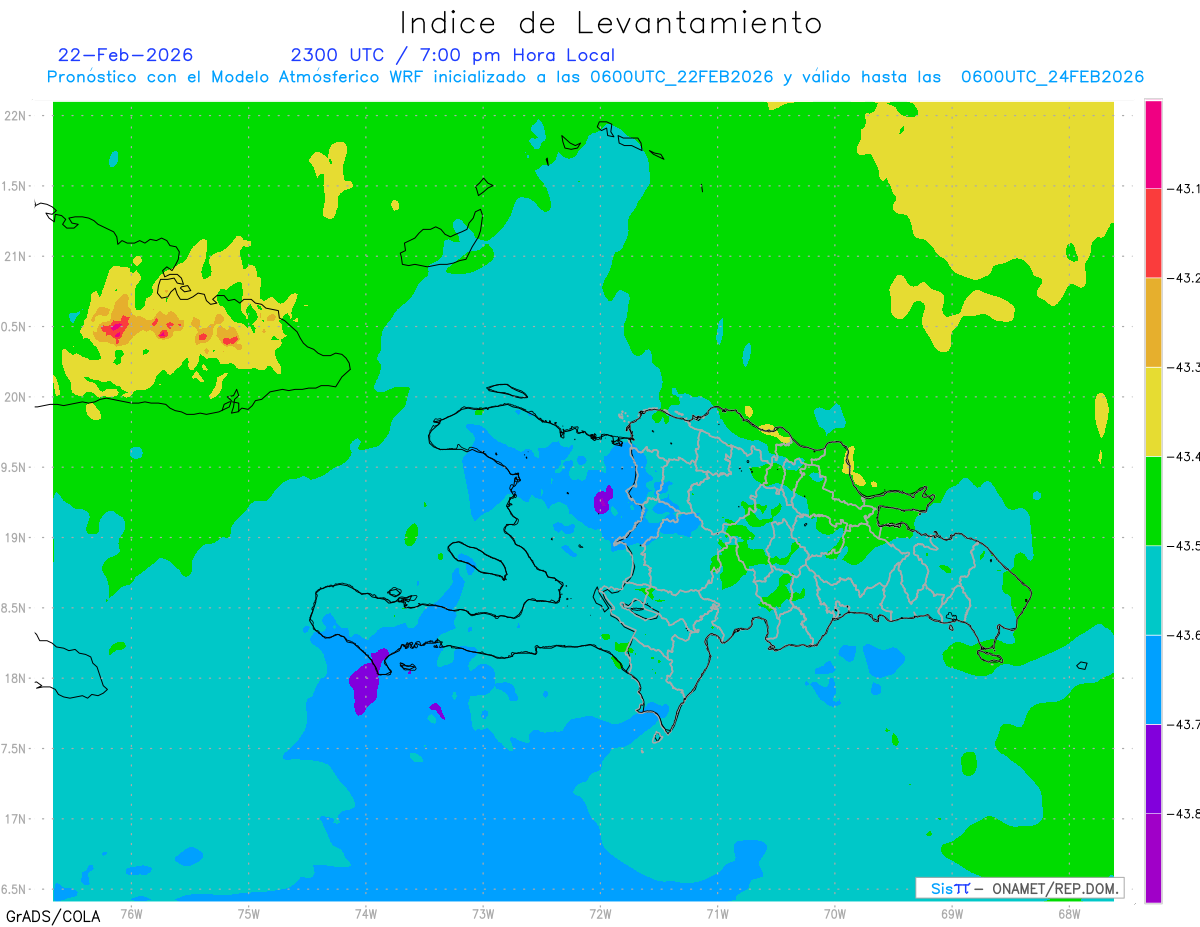Click the title "Indice de Levantamiento"
The width and height of the screenshot is (1200, 927).
click(x=611, y=23)
